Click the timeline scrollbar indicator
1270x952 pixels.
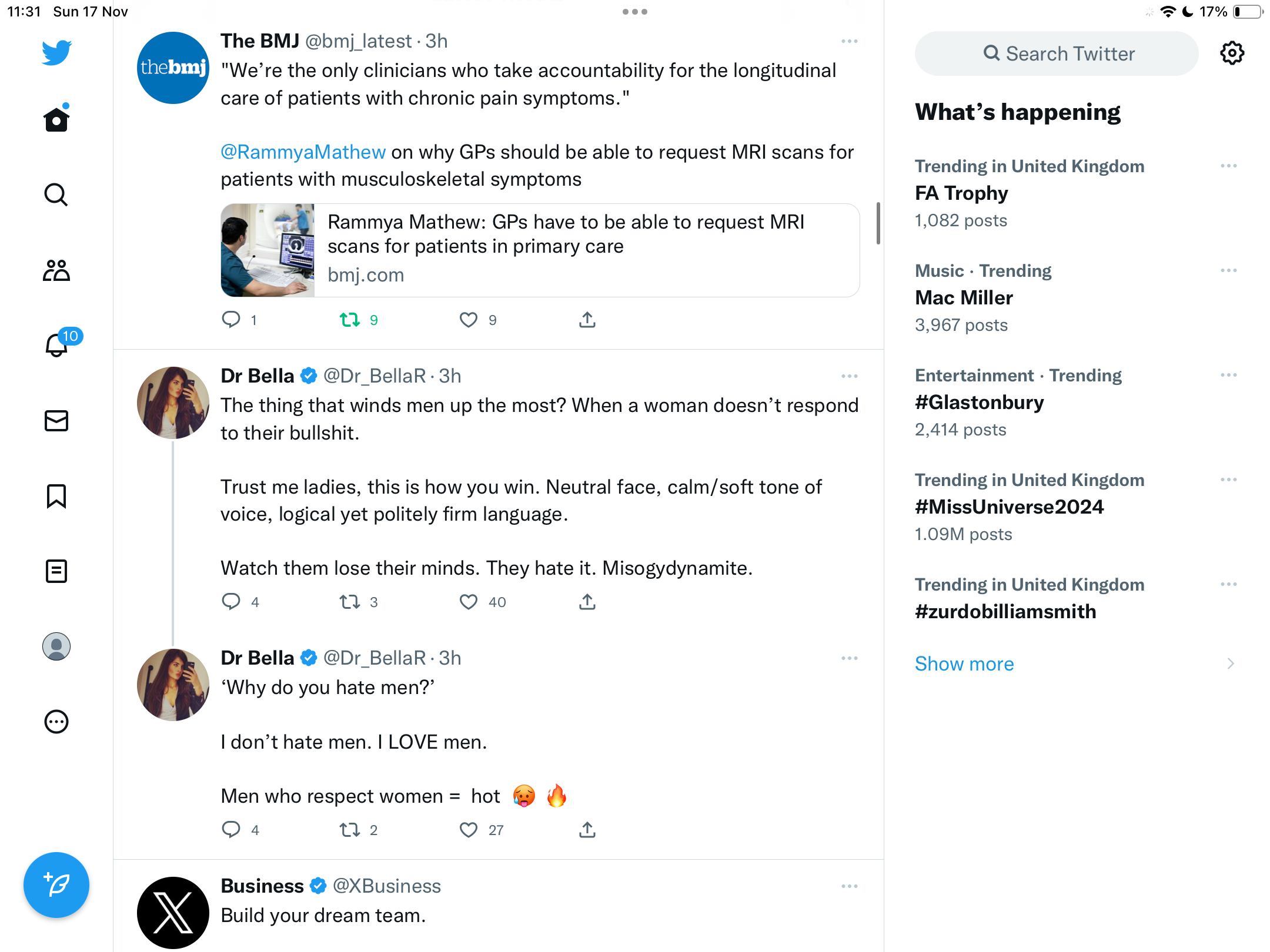(x=878, y=223)
